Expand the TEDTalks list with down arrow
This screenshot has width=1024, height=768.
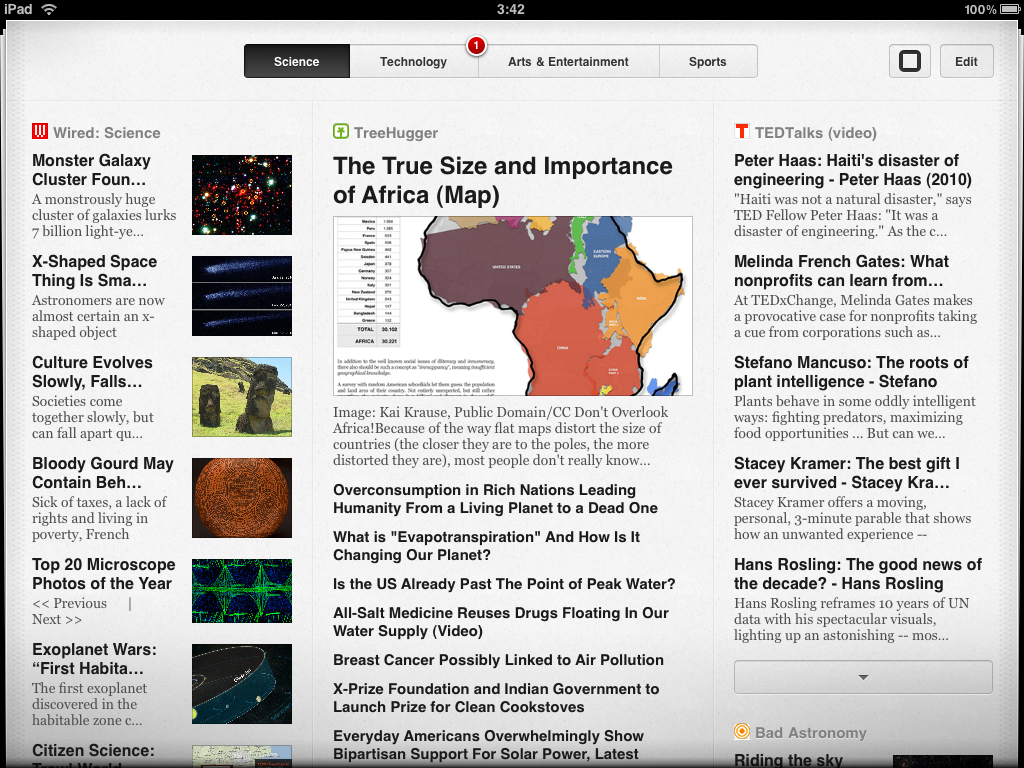(863, 677)
